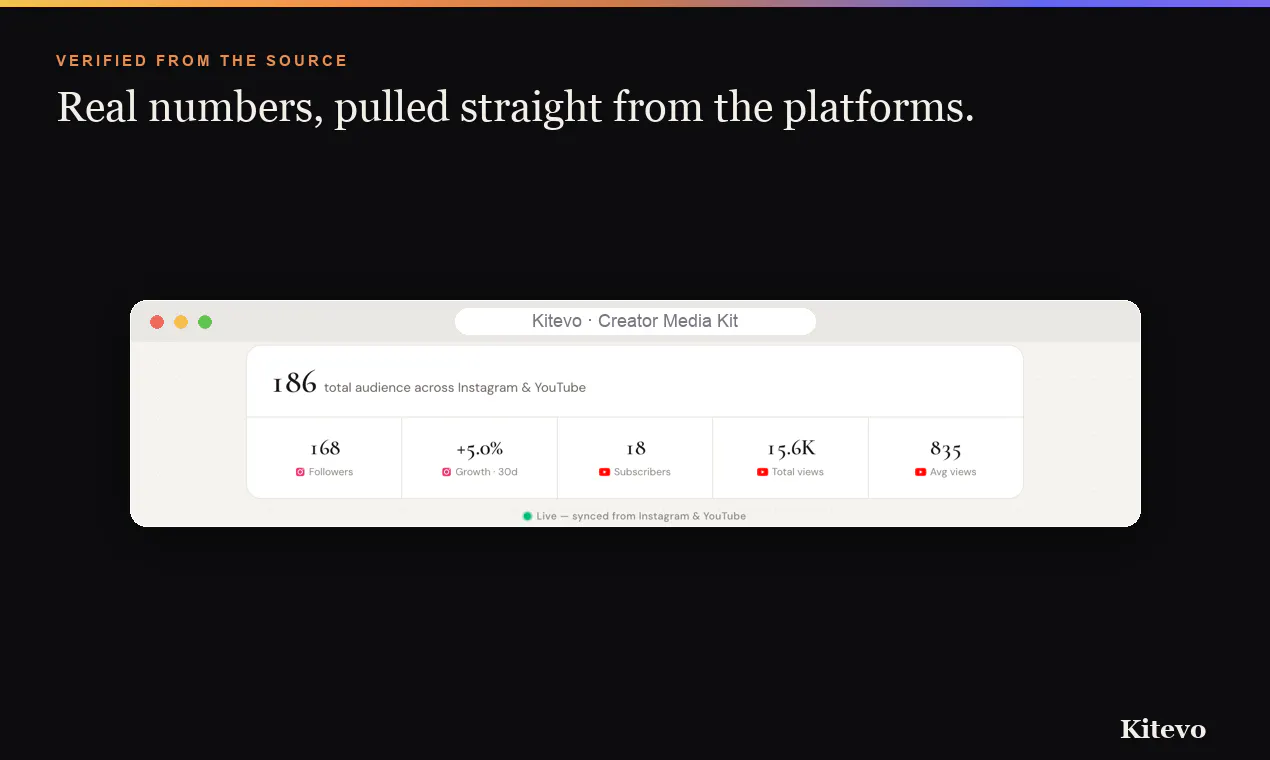Viewport: 1270px width, 760px height.
Task: Click the 'Real numbers, pulled straight' headline
Action: (x=329, y=107)
